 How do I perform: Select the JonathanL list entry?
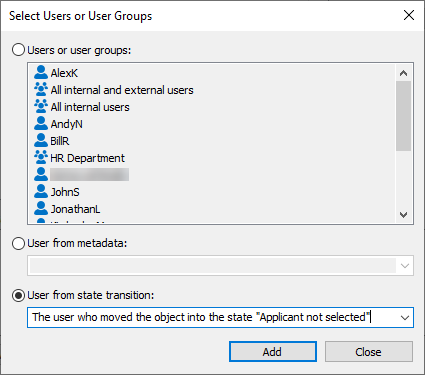click(x=75, y=209)
